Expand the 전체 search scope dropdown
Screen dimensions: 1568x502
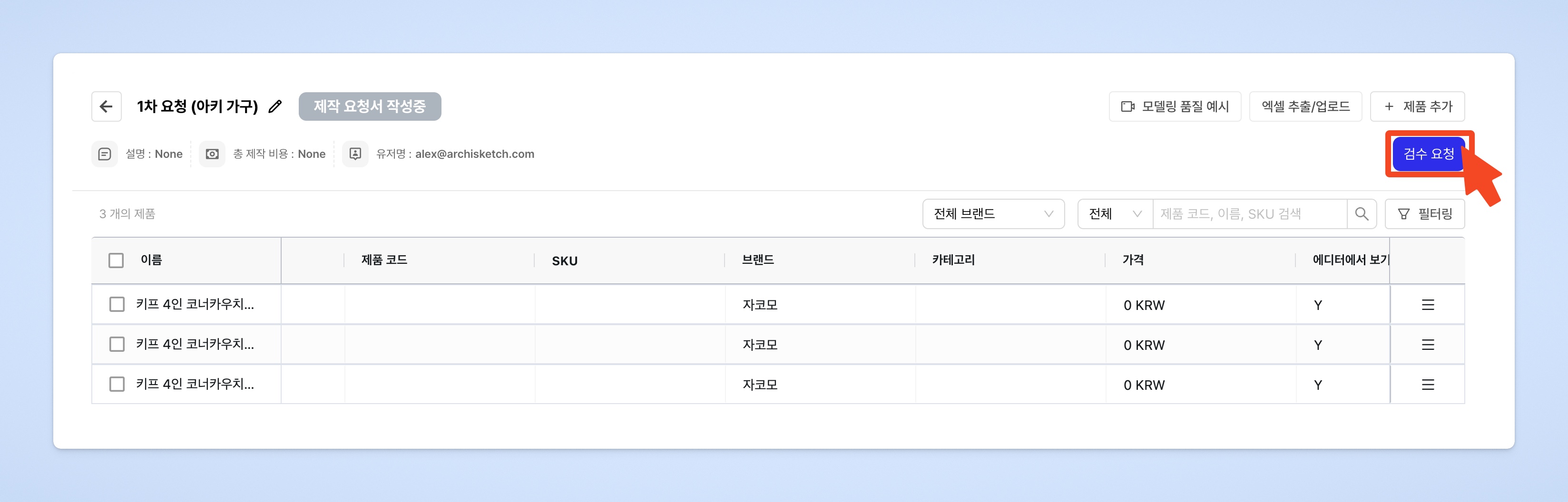tap(1115, 213)
